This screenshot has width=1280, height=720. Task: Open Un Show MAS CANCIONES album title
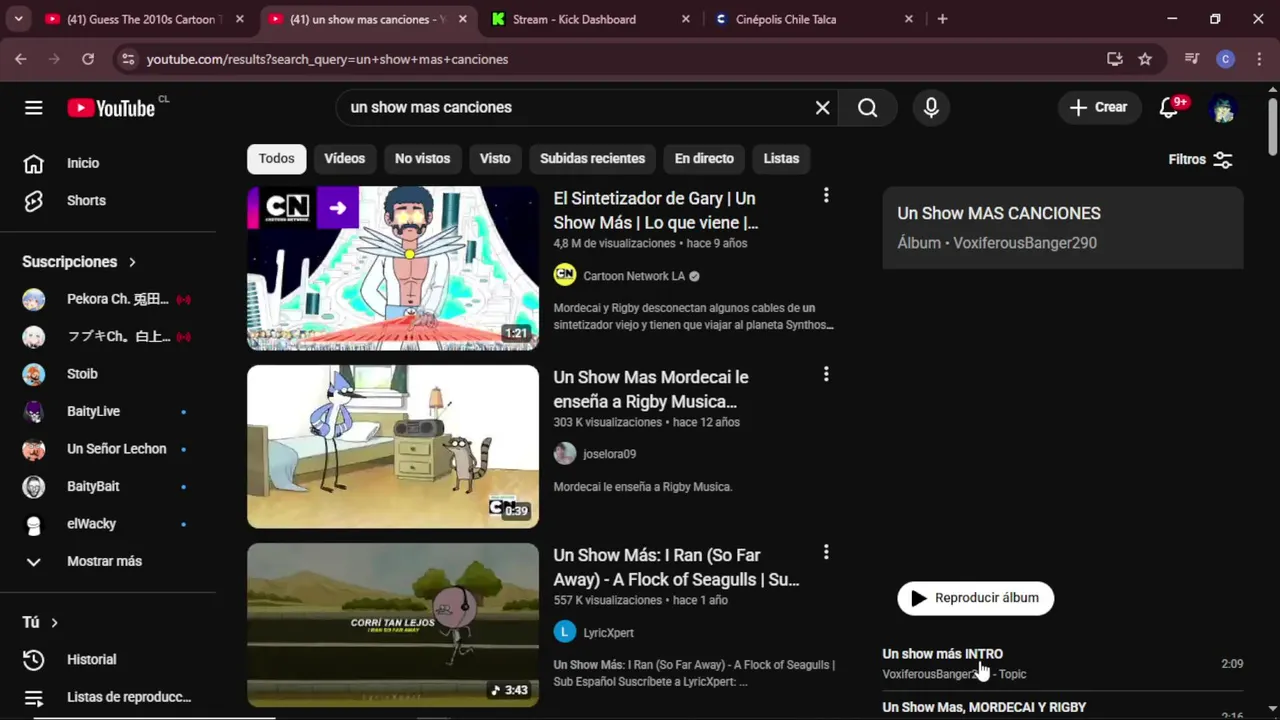[999, 213]
